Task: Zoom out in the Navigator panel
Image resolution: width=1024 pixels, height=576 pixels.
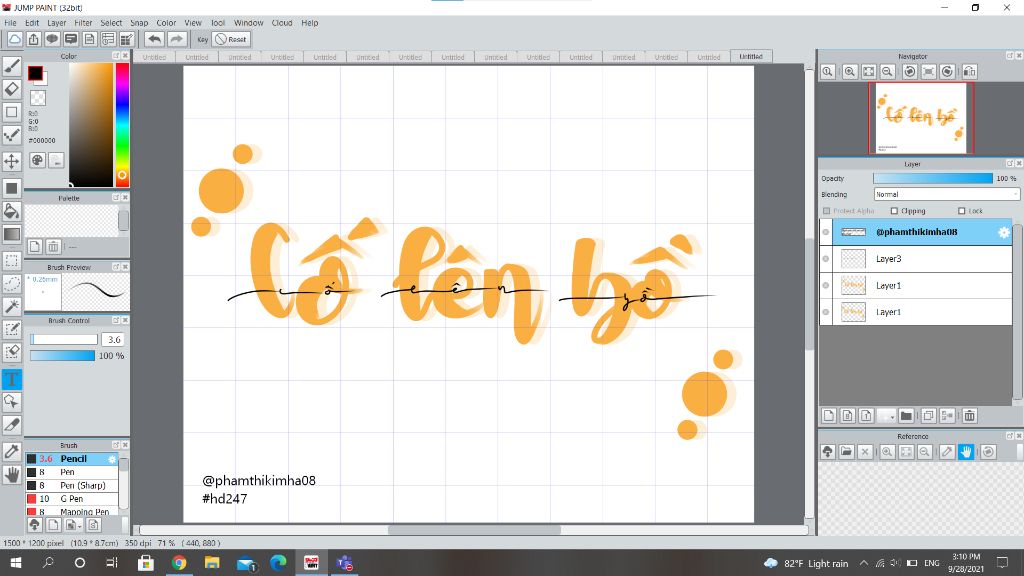Action: click(x=887, y=72)
